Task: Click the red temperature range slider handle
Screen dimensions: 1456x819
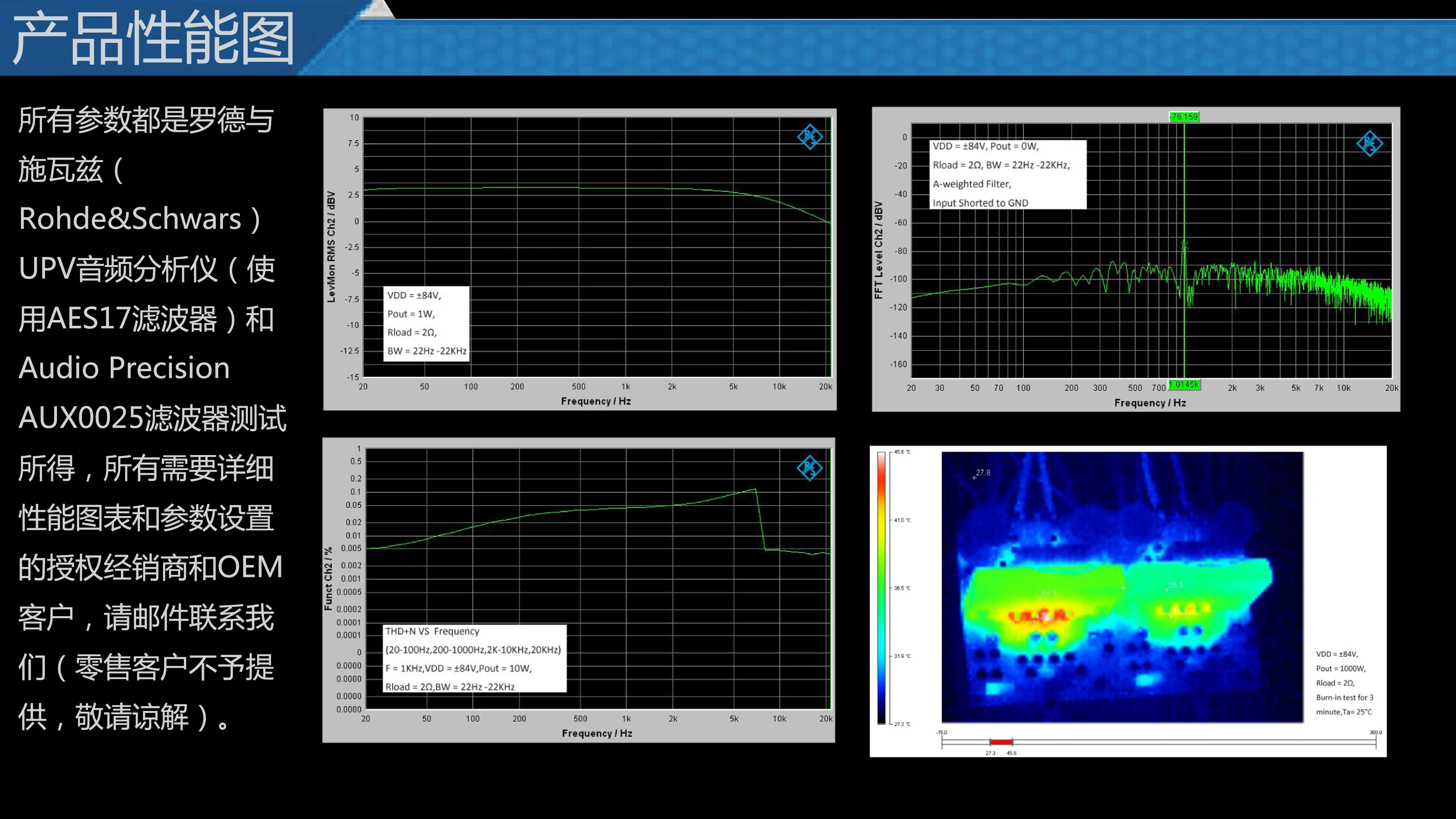Action: [x=1001, y=742]
